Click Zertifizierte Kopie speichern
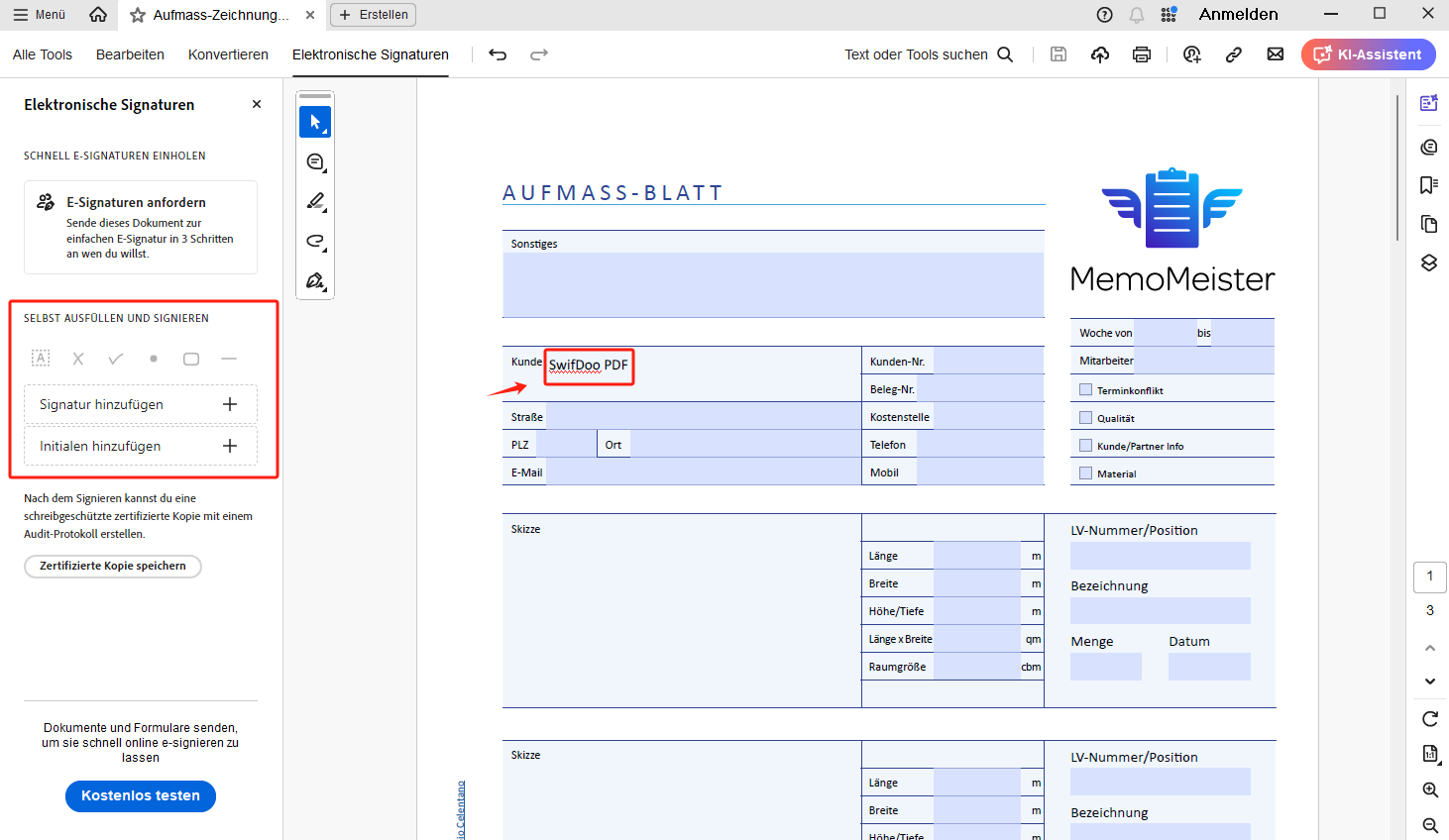1449x840 pixels. 113,566
